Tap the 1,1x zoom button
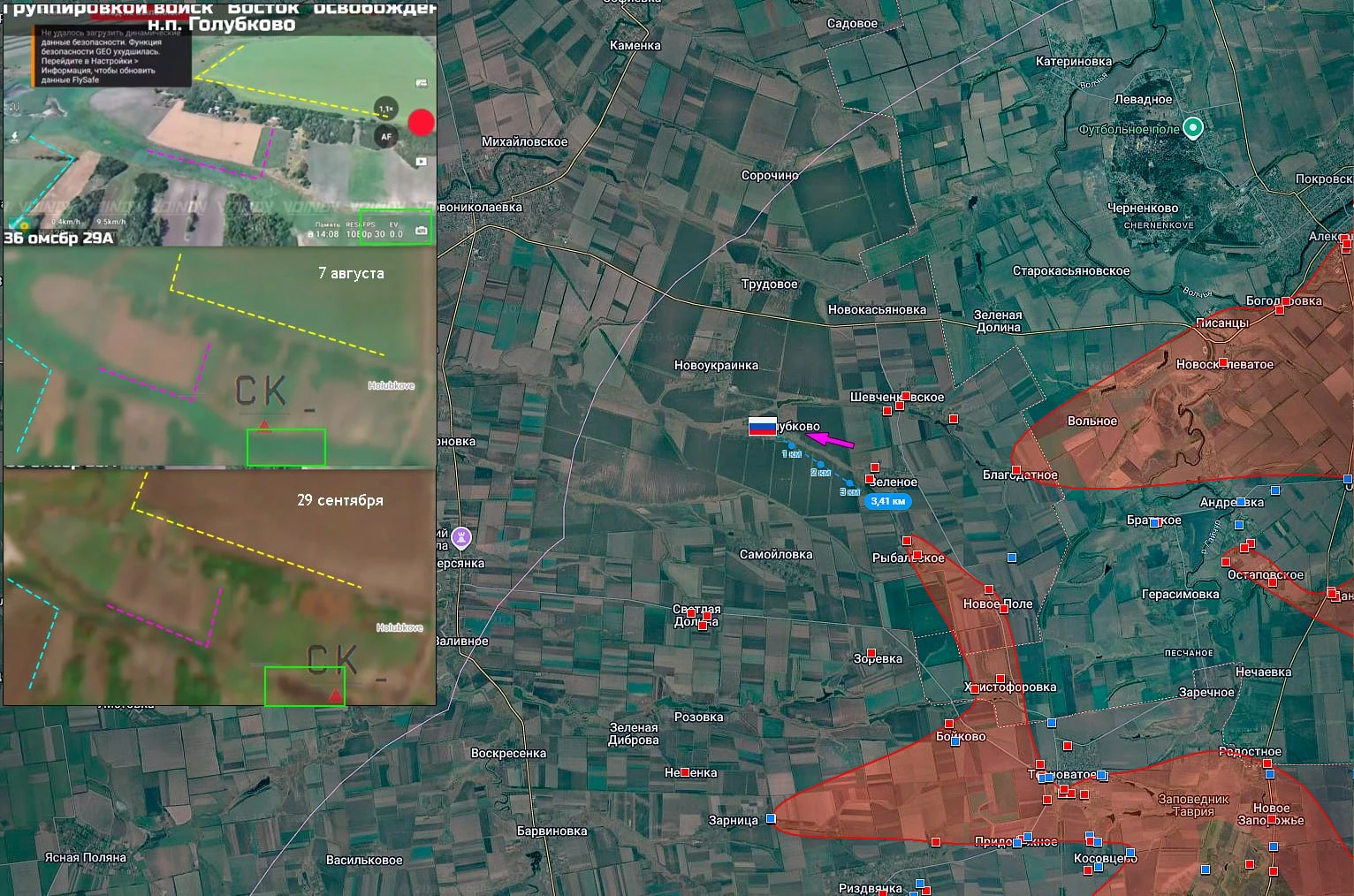Image resolution: width=1354 pixels, height=896 pixels. click(x=386, y=109)
